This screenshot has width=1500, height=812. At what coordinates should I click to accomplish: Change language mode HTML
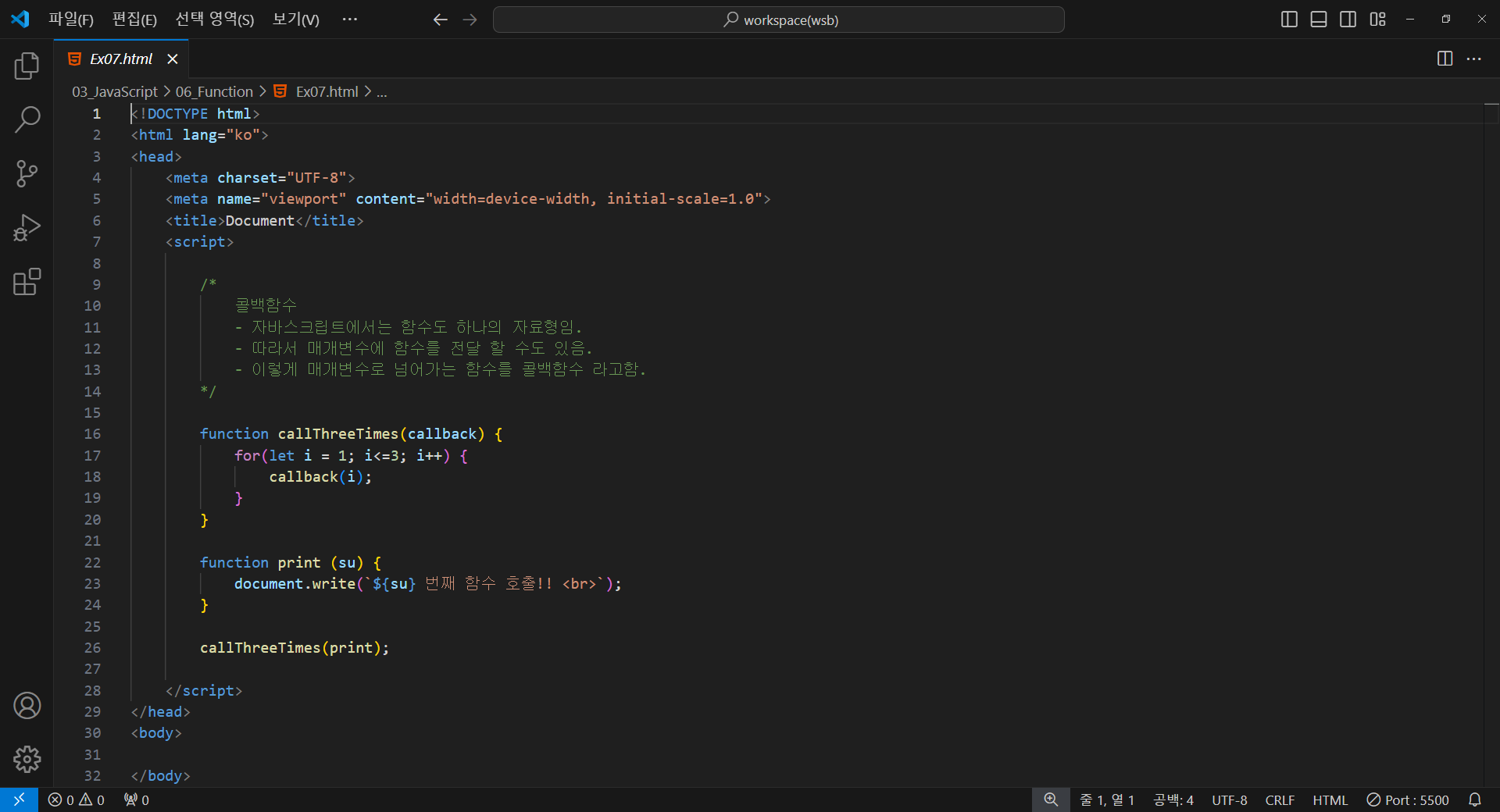pyautogui.click(x=1330, y=800)
